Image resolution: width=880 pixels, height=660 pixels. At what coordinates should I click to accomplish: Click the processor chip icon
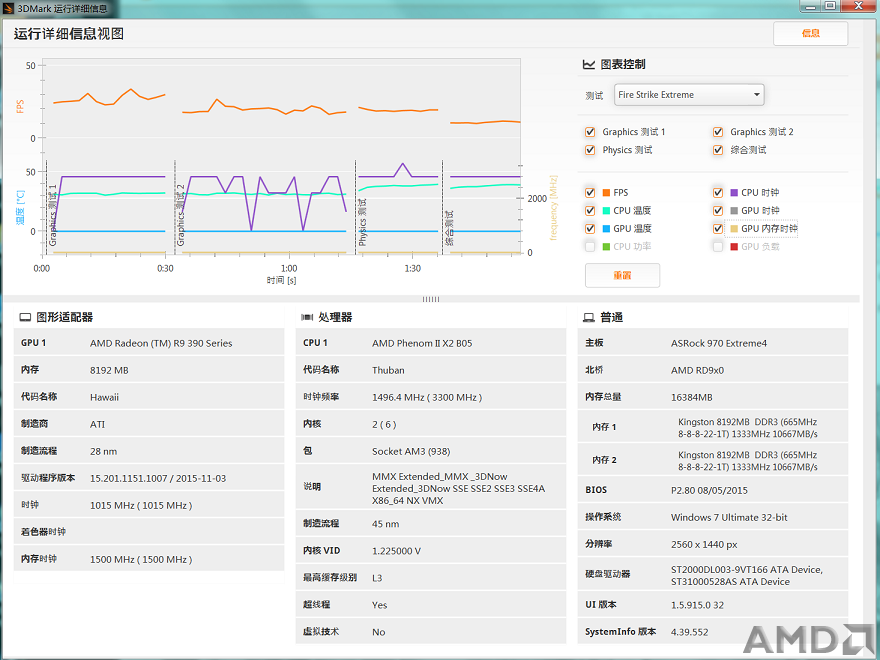pyautogui.click(x=307, y=318)
